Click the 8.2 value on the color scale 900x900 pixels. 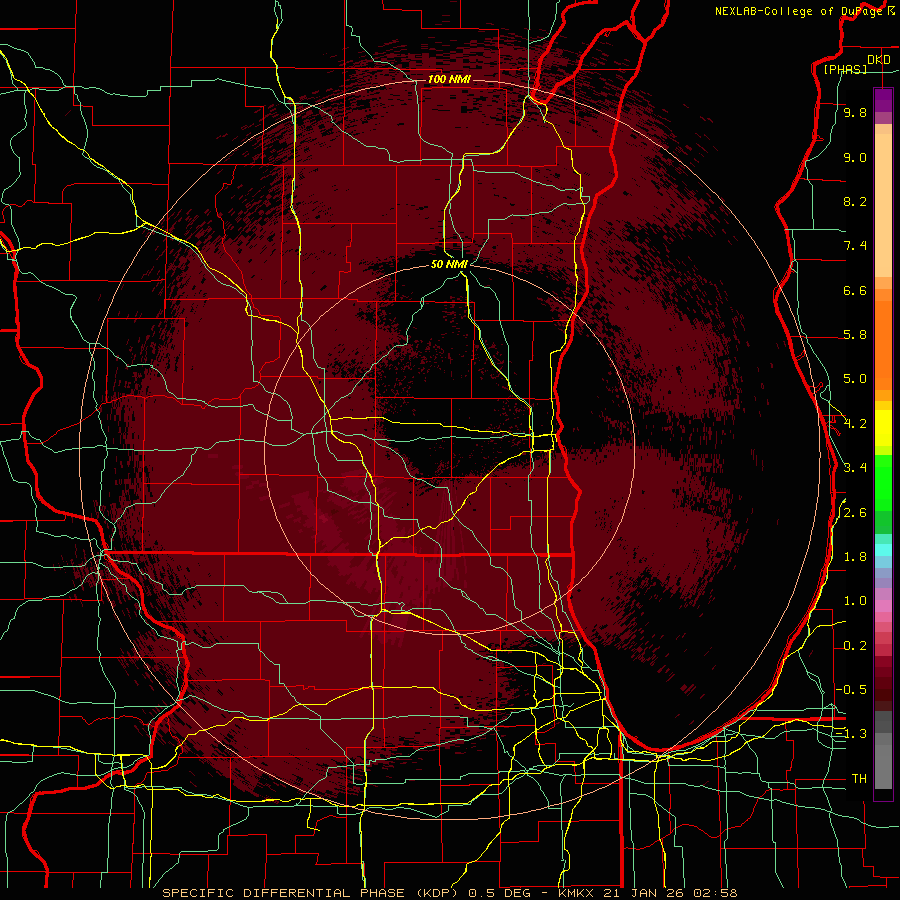click(855, 201)
